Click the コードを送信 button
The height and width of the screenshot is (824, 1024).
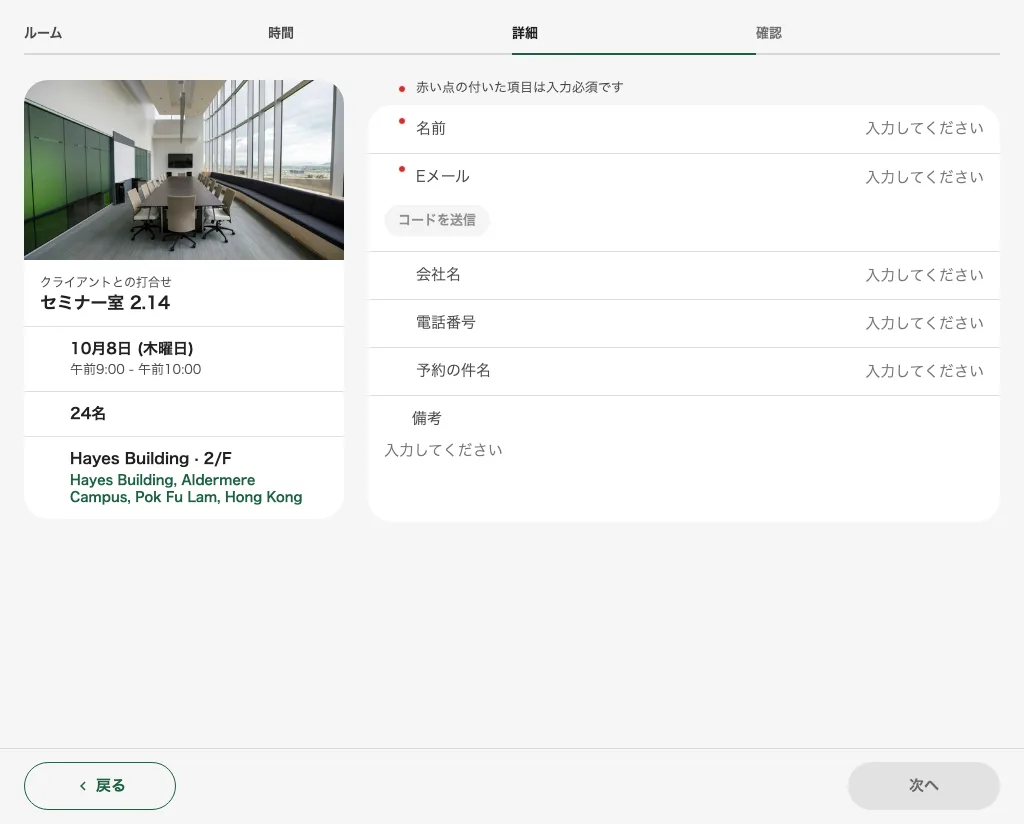[x=437, y=220]
